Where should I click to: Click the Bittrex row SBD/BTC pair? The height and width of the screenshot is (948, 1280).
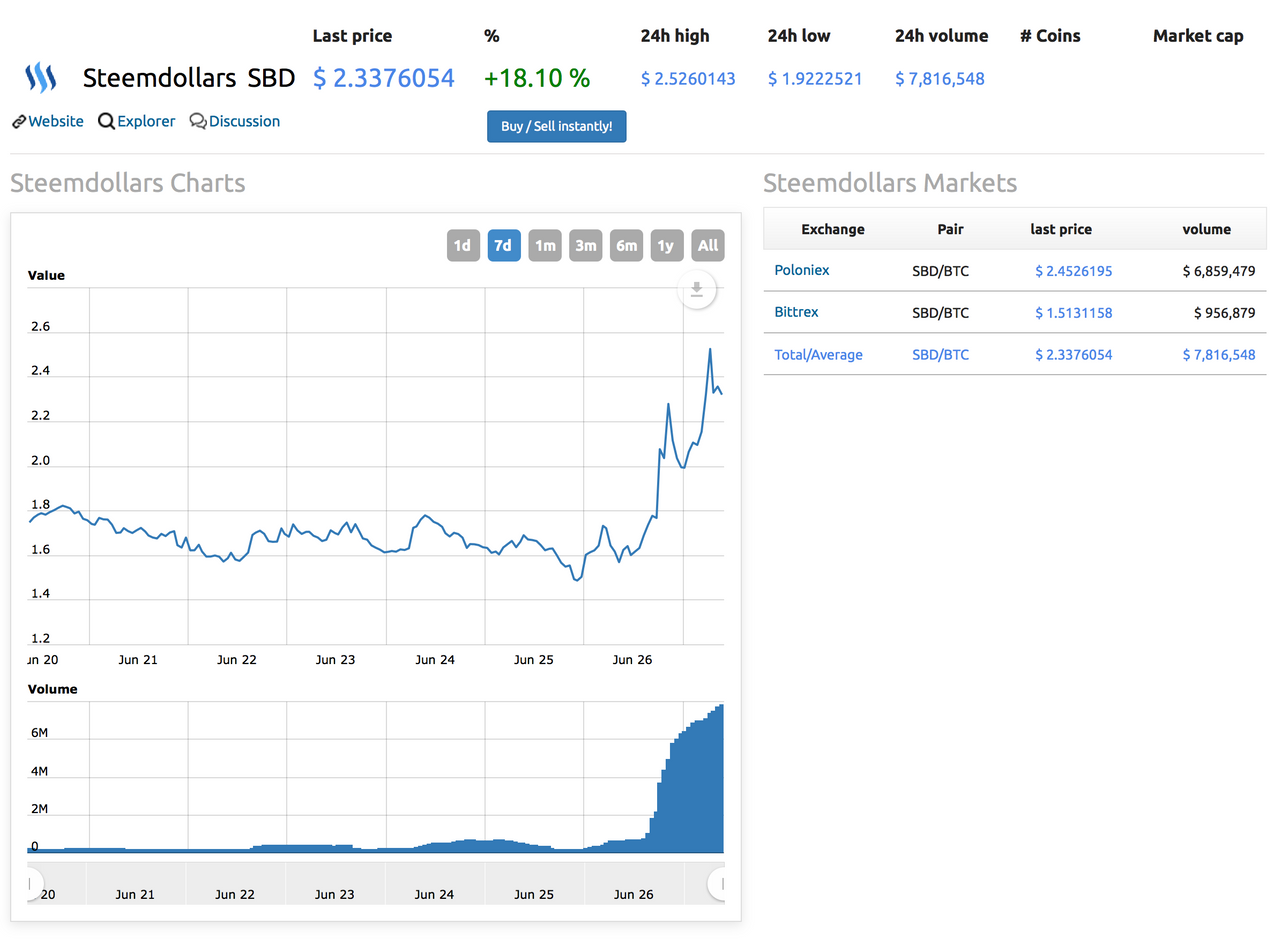940,313
